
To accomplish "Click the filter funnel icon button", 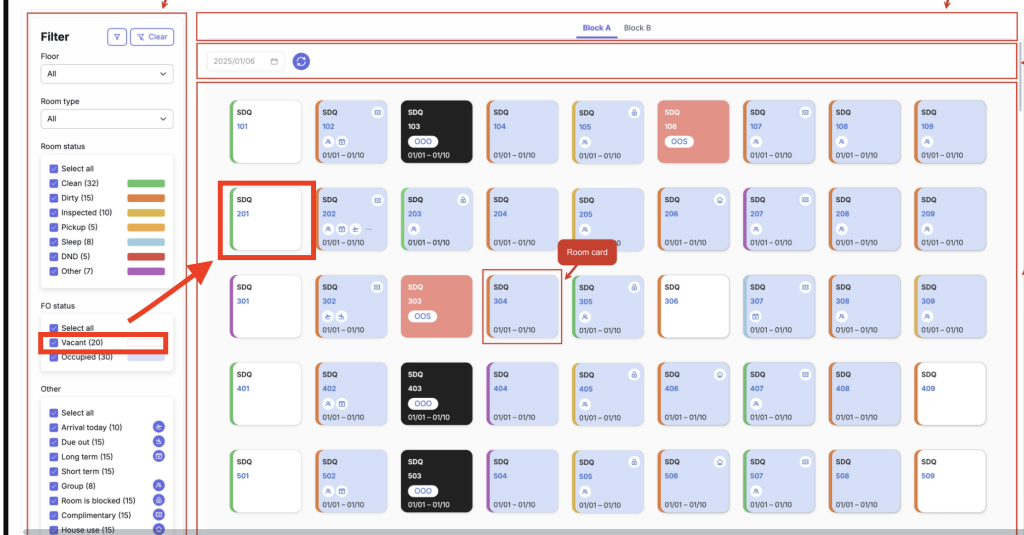I will (x=117, y=37).
